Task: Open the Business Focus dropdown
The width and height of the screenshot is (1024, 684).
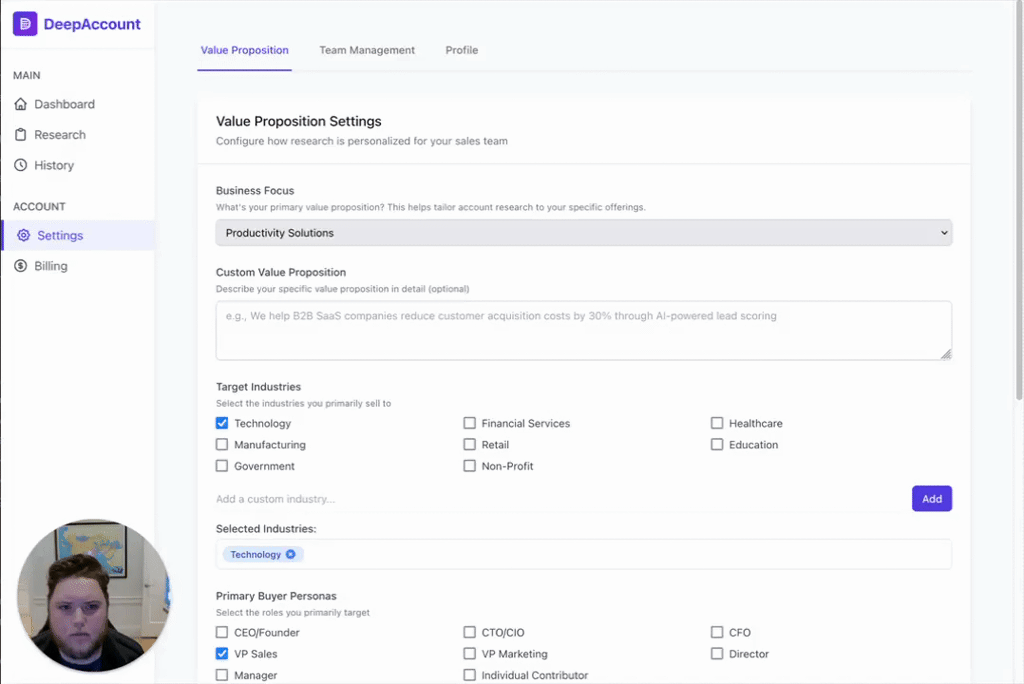Action: coord(584,233)
